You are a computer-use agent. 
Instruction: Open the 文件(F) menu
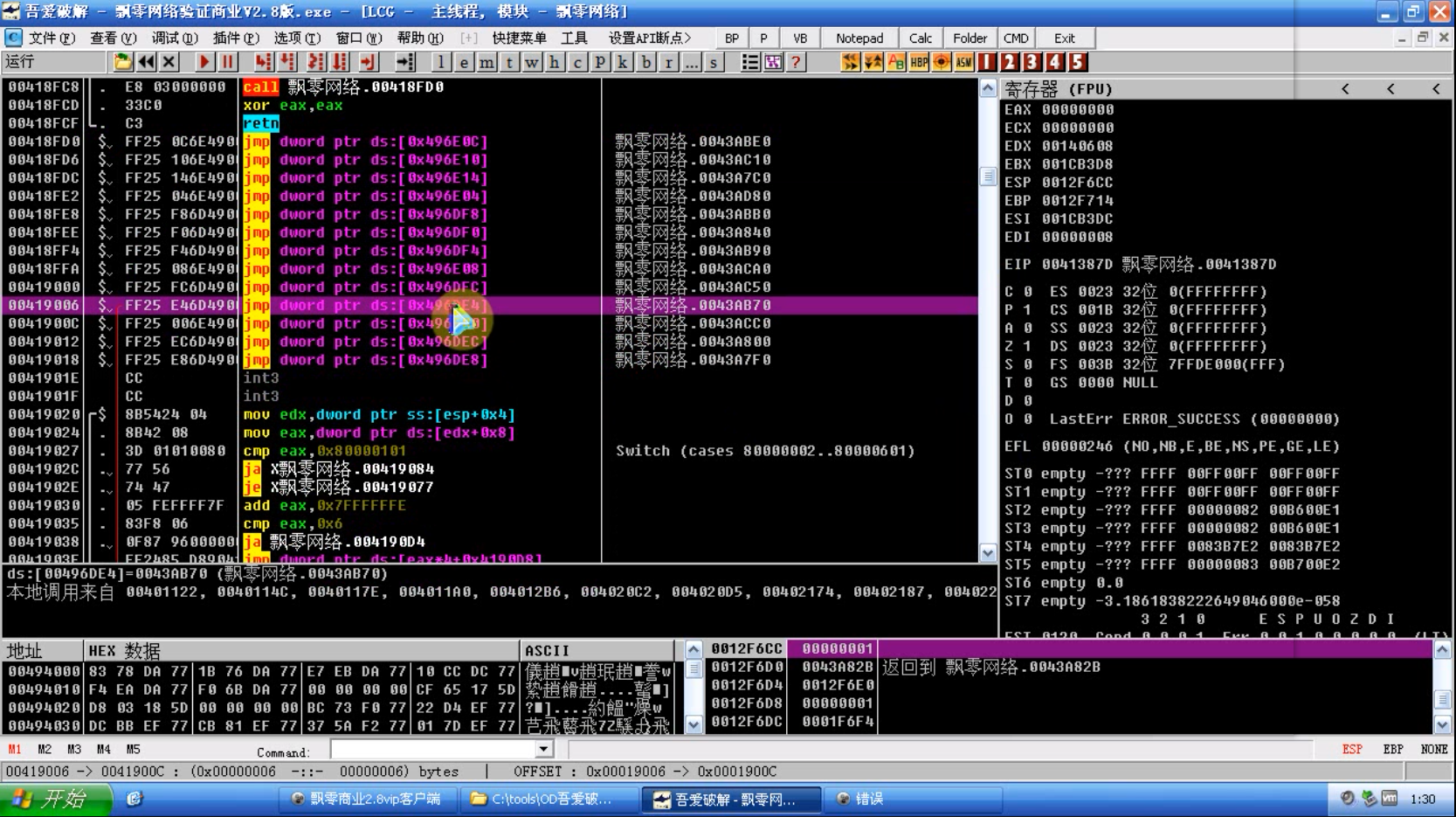tap(52, 38)
